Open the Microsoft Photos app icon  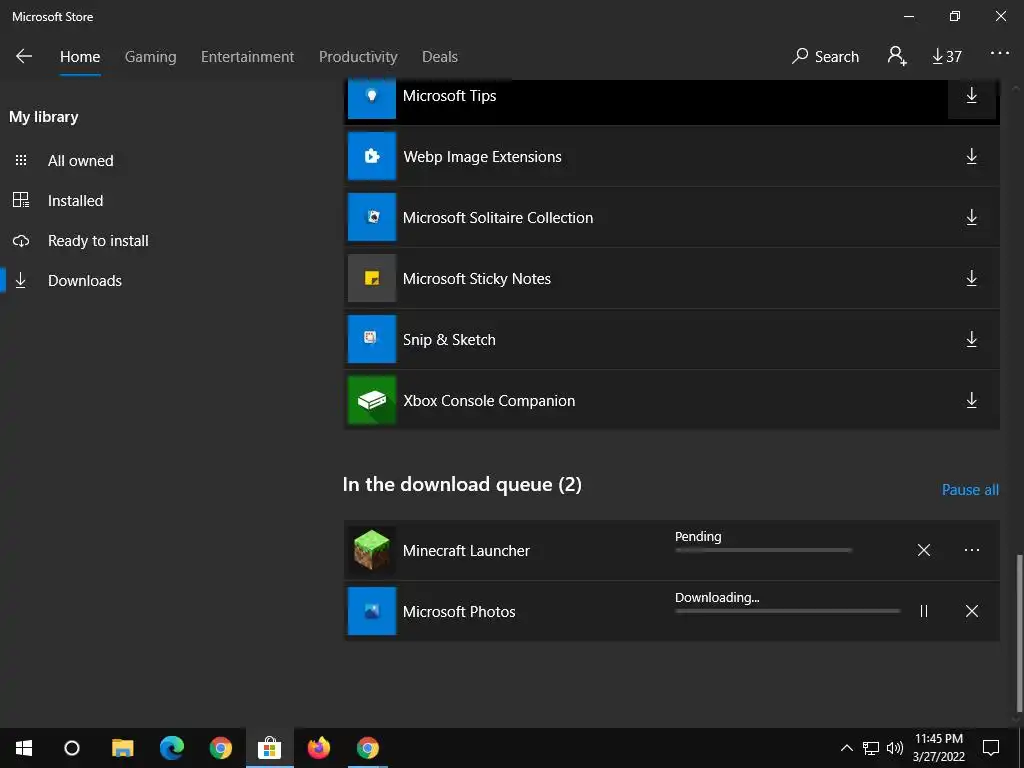coord(372,611)
